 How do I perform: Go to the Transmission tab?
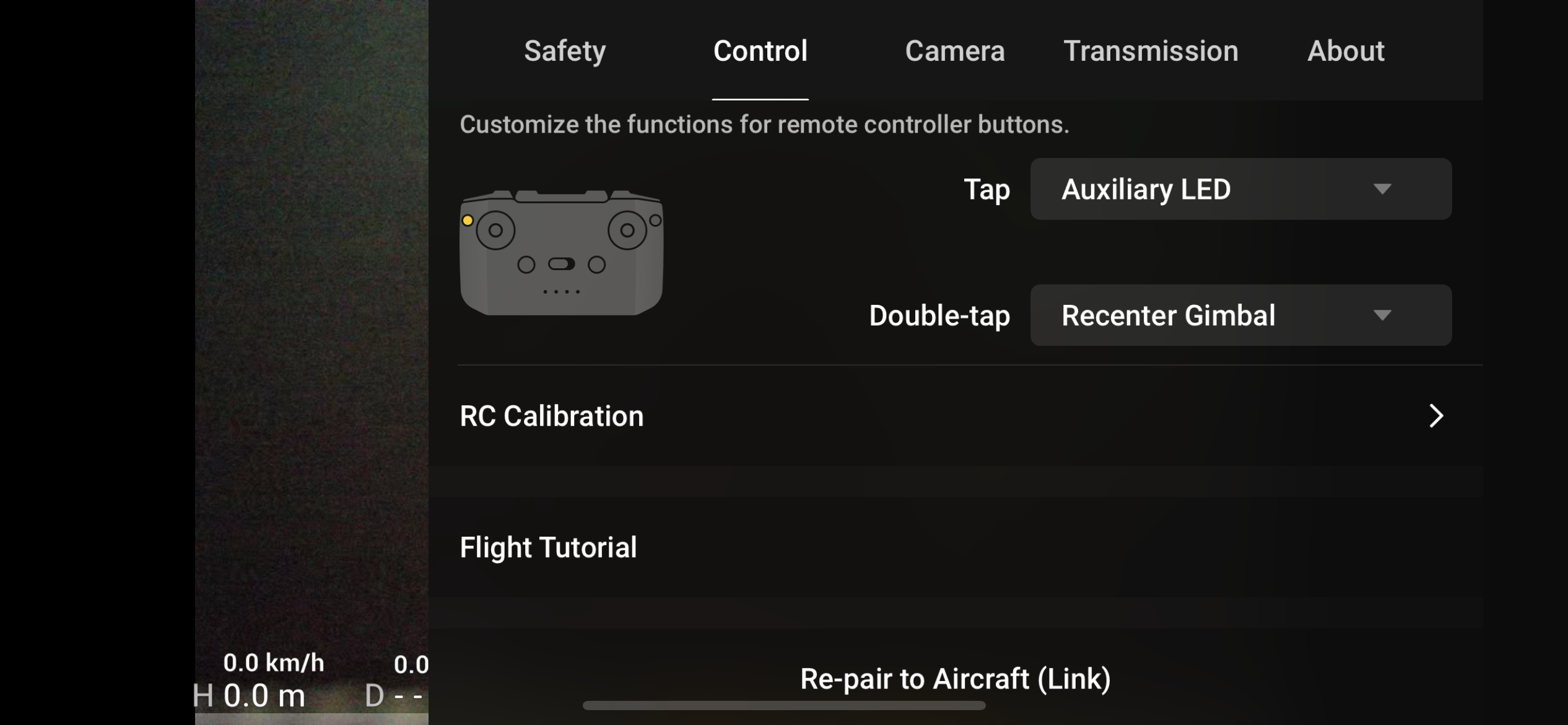point(1151,51)
